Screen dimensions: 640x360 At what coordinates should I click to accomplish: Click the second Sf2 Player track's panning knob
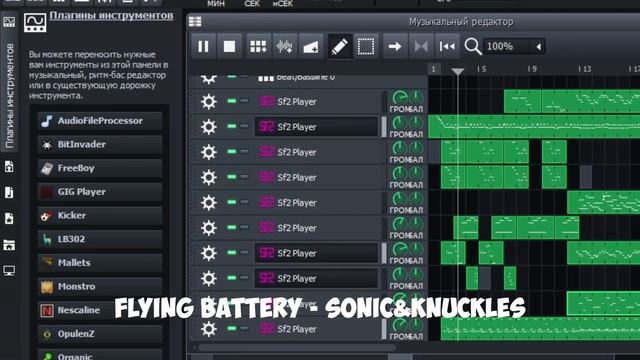pyautogui.click(x=416, y=123)
